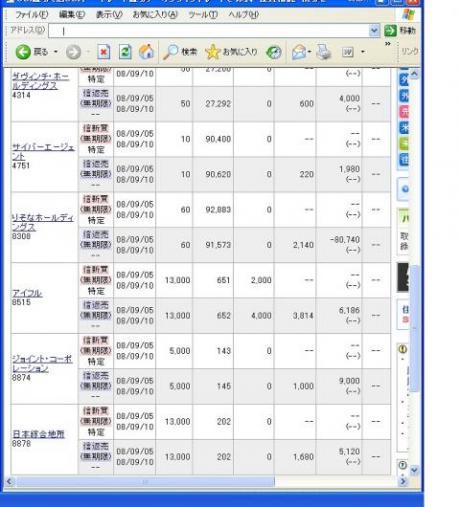Image resolution: width=460 pixels, height=507 pixels.
Task: Click the horizontal scrollbar right arrow
Action: tap(403, 481)
